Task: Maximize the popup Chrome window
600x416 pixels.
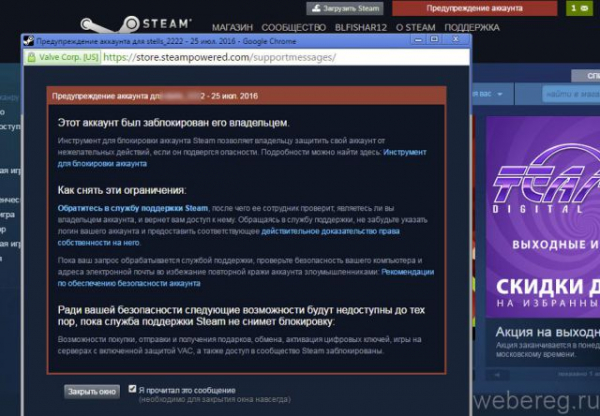Action: click(x=434, y=39)
